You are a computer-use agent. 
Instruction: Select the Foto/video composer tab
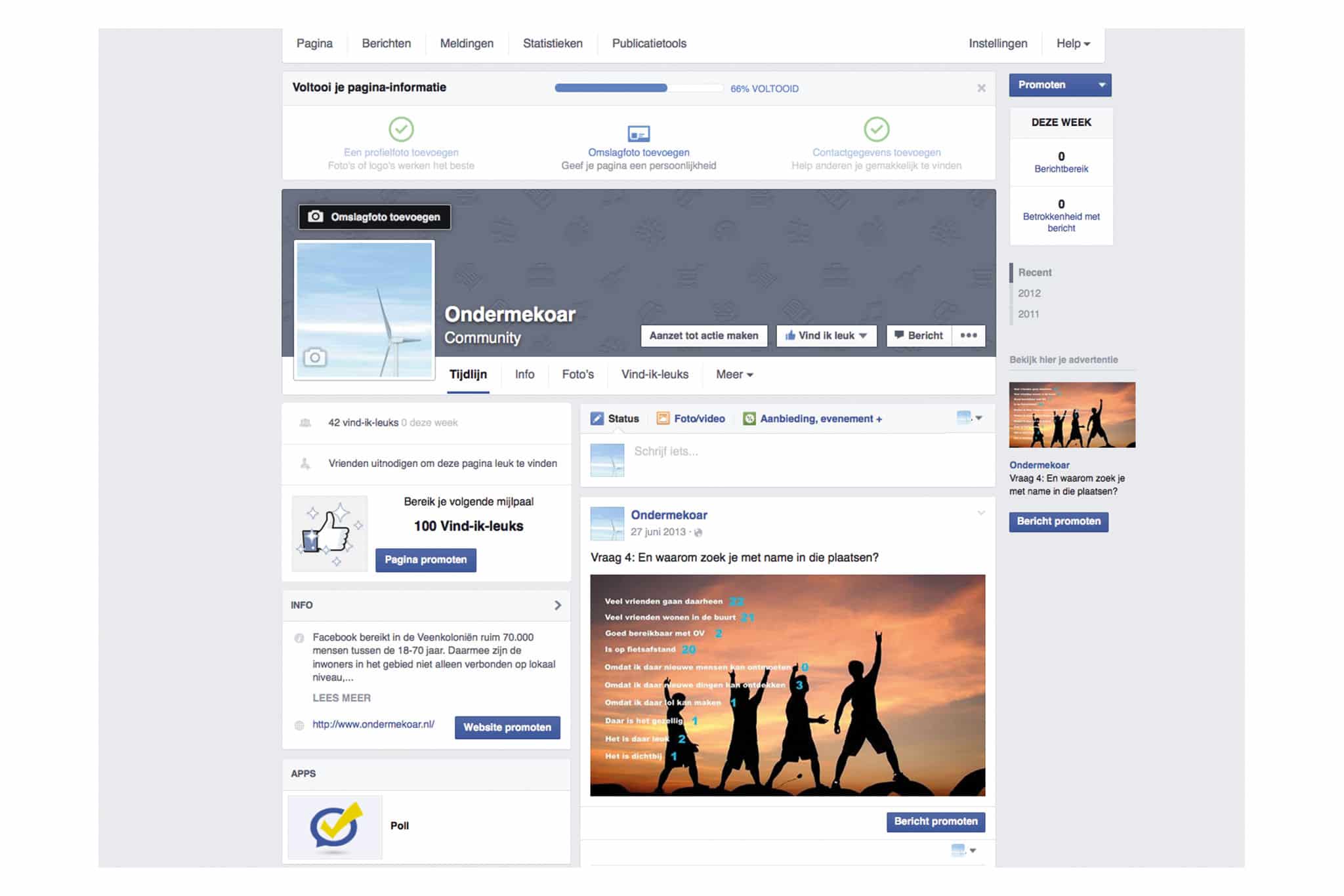[x=691, y=418]
